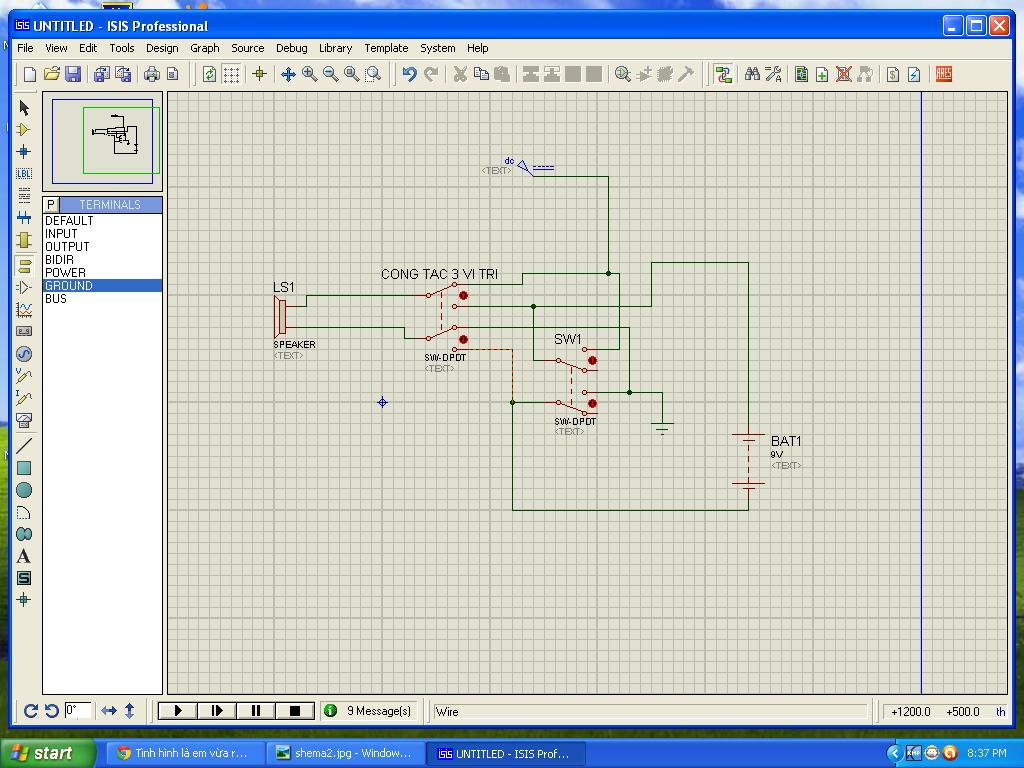Select the Component mode tool
This screenshot has height=768, width=1024.
pos(24,130)
